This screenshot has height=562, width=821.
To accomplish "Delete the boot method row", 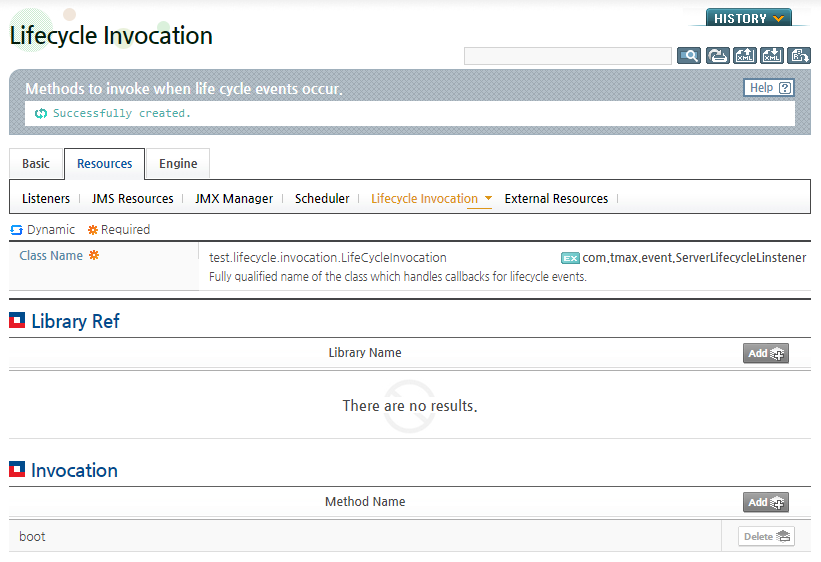I will pyautogui.click(x=767, y=536).
